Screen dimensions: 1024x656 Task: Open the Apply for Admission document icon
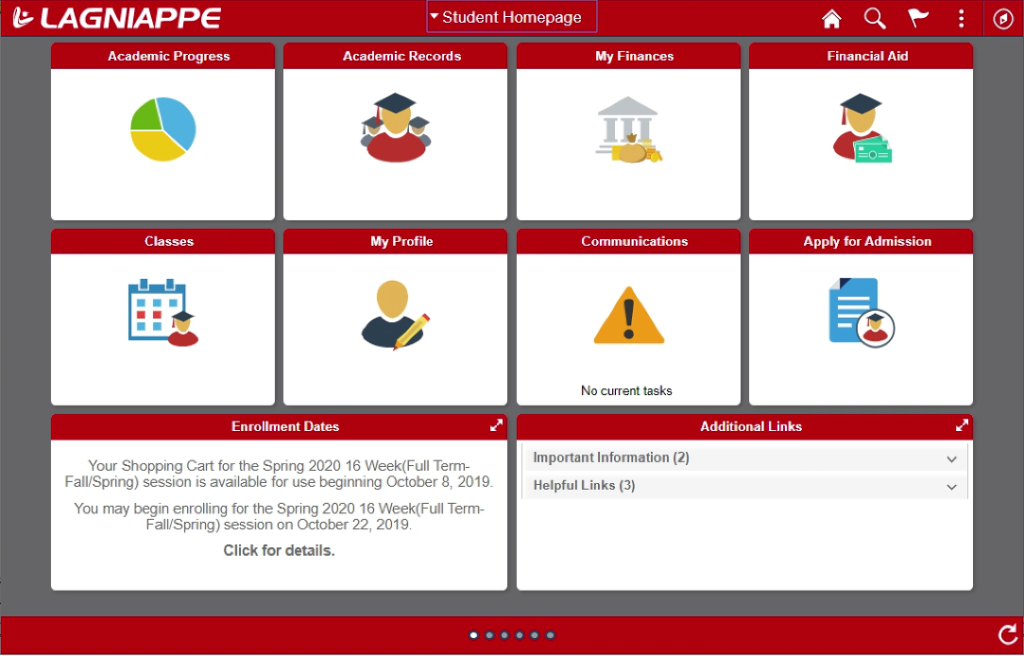pyautogui.click(x=861, y=312)
